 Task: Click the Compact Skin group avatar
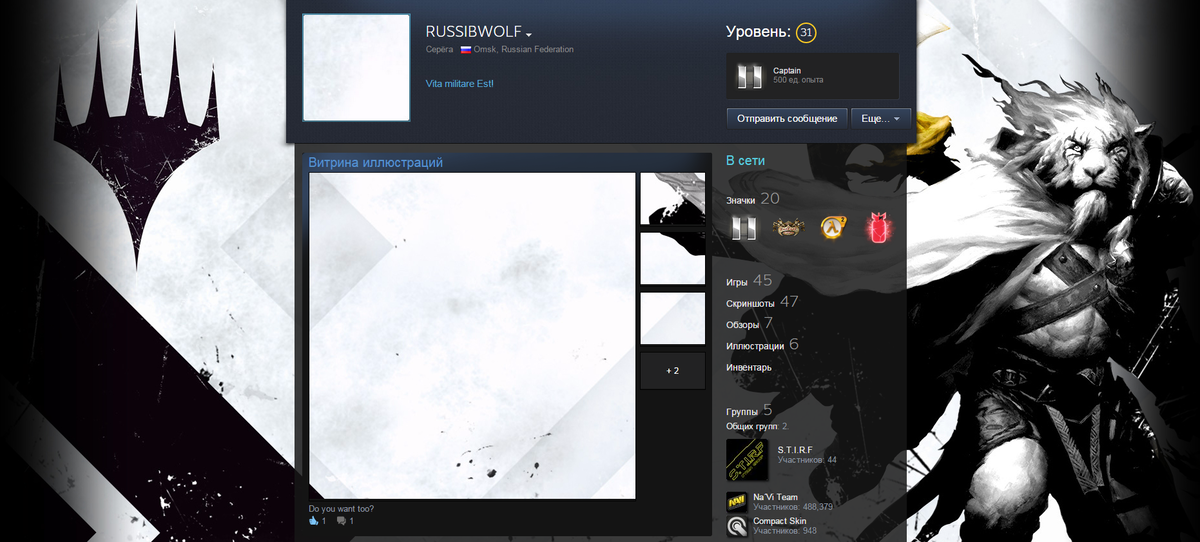point(736,525)
